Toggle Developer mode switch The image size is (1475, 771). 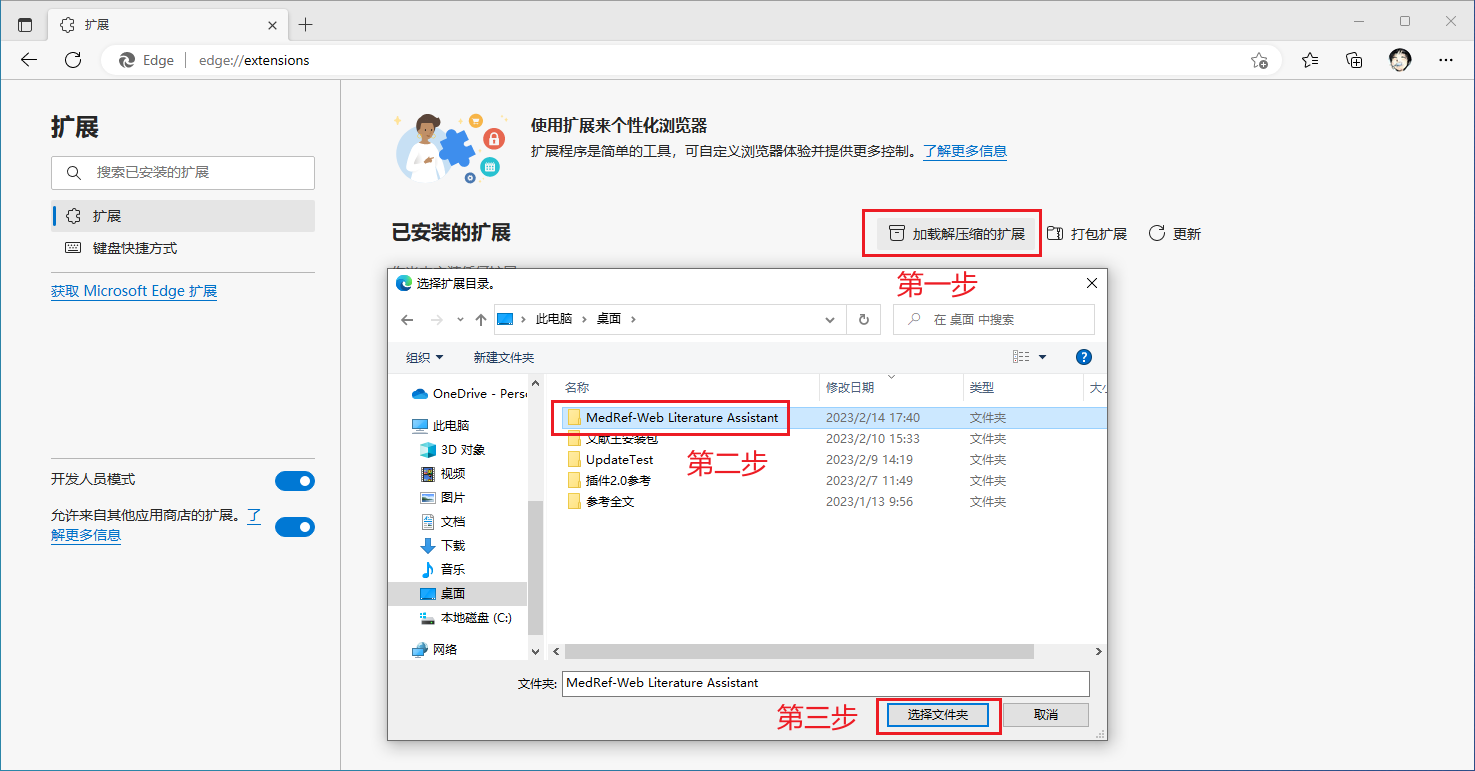point(294,481)
